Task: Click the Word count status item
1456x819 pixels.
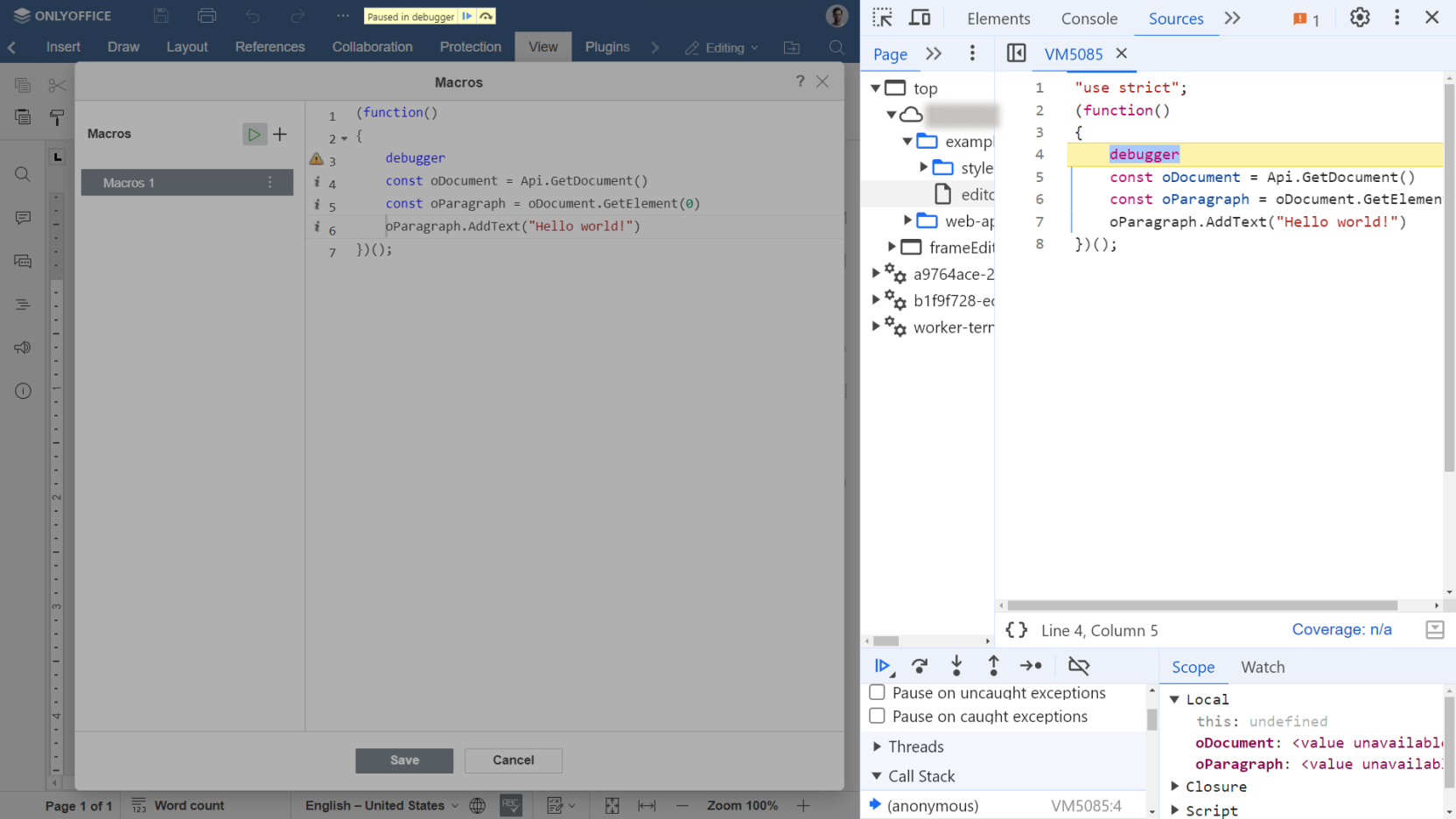Action: tap(178, 805)
